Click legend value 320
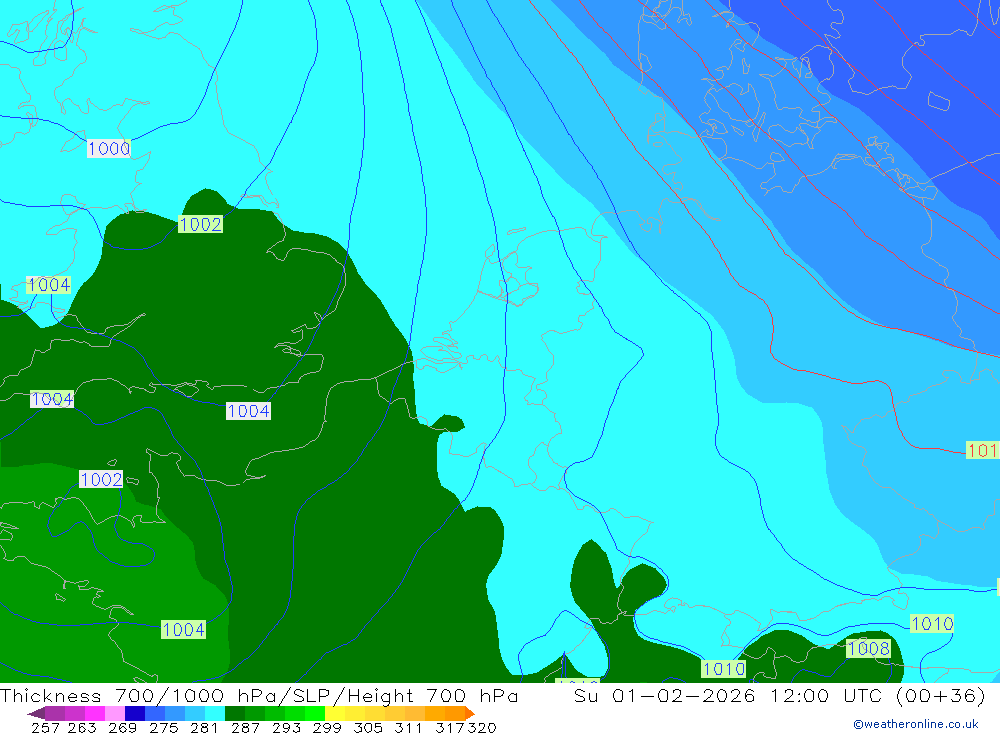The width and height of the screenshot is (1000, 733). pos(482,727)
